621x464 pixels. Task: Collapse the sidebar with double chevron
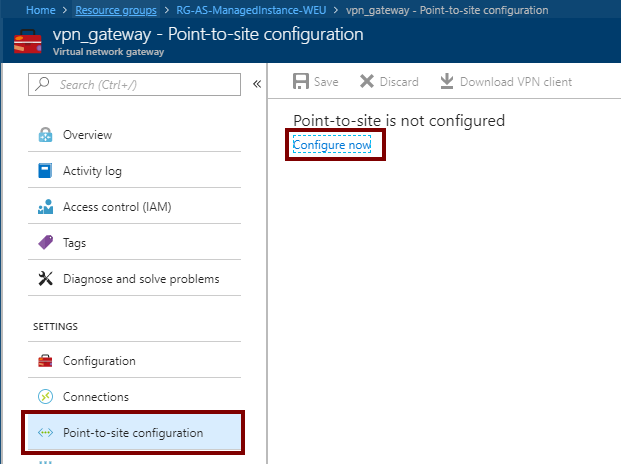click(x=257, y=84)
